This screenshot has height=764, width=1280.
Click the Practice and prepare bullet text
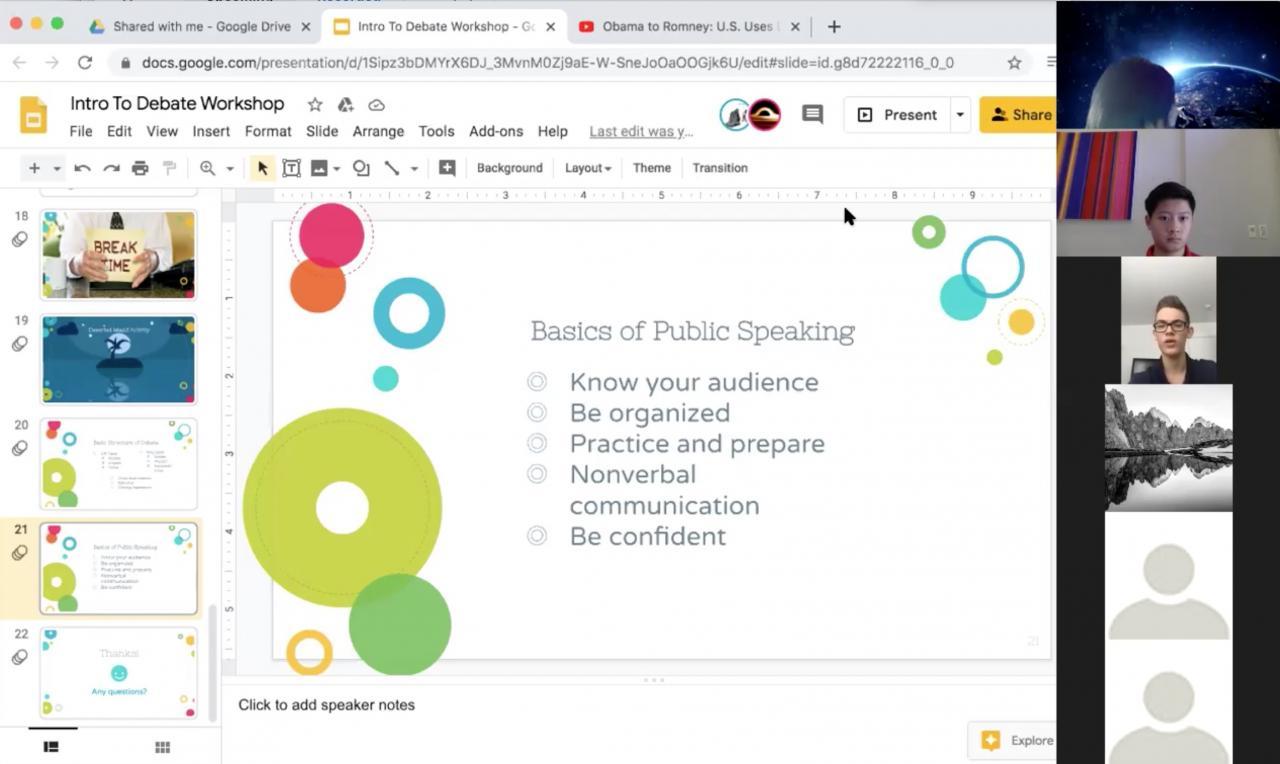pyautogui.click(x=697, y=444)
